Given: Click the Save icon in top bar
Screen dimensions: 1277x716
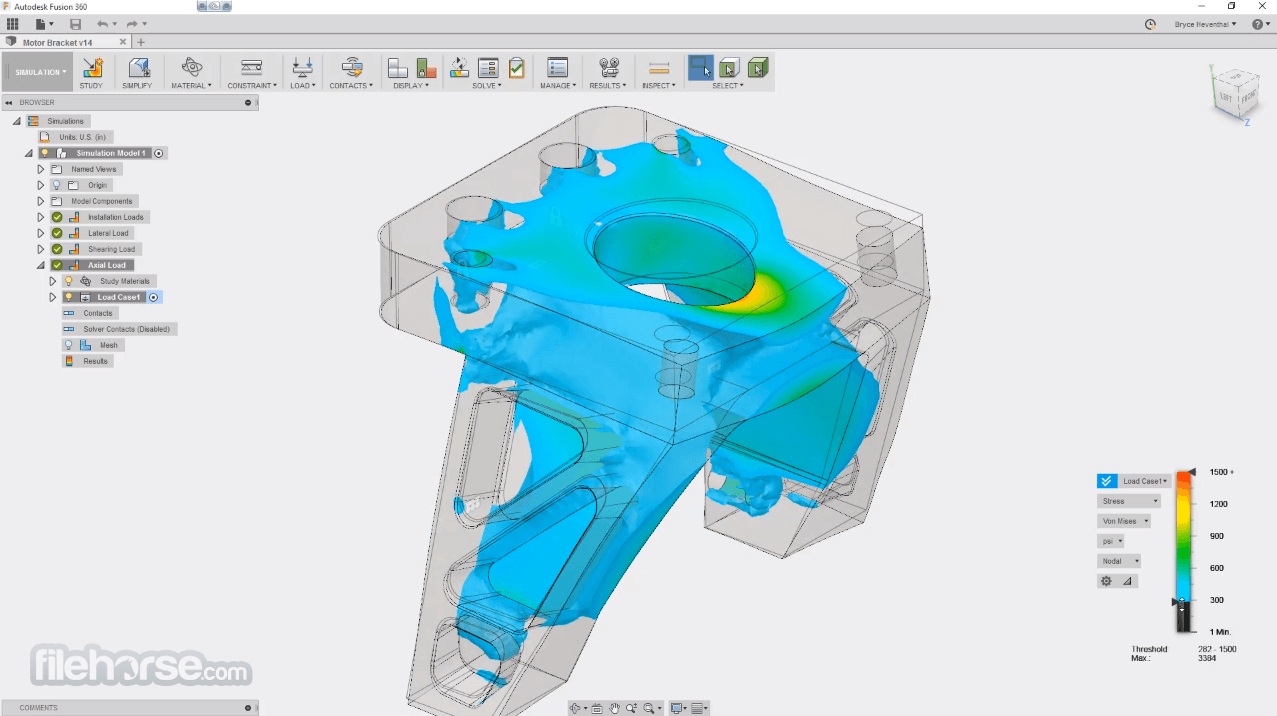Looking at the screenshot, I should point(76,24).
